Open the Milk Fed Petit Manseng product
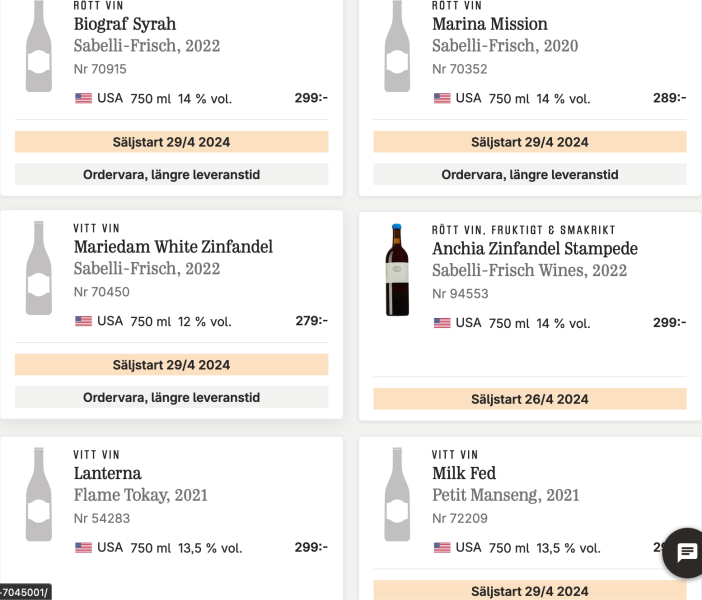The image size is (702, 600). tap(464, 473)
